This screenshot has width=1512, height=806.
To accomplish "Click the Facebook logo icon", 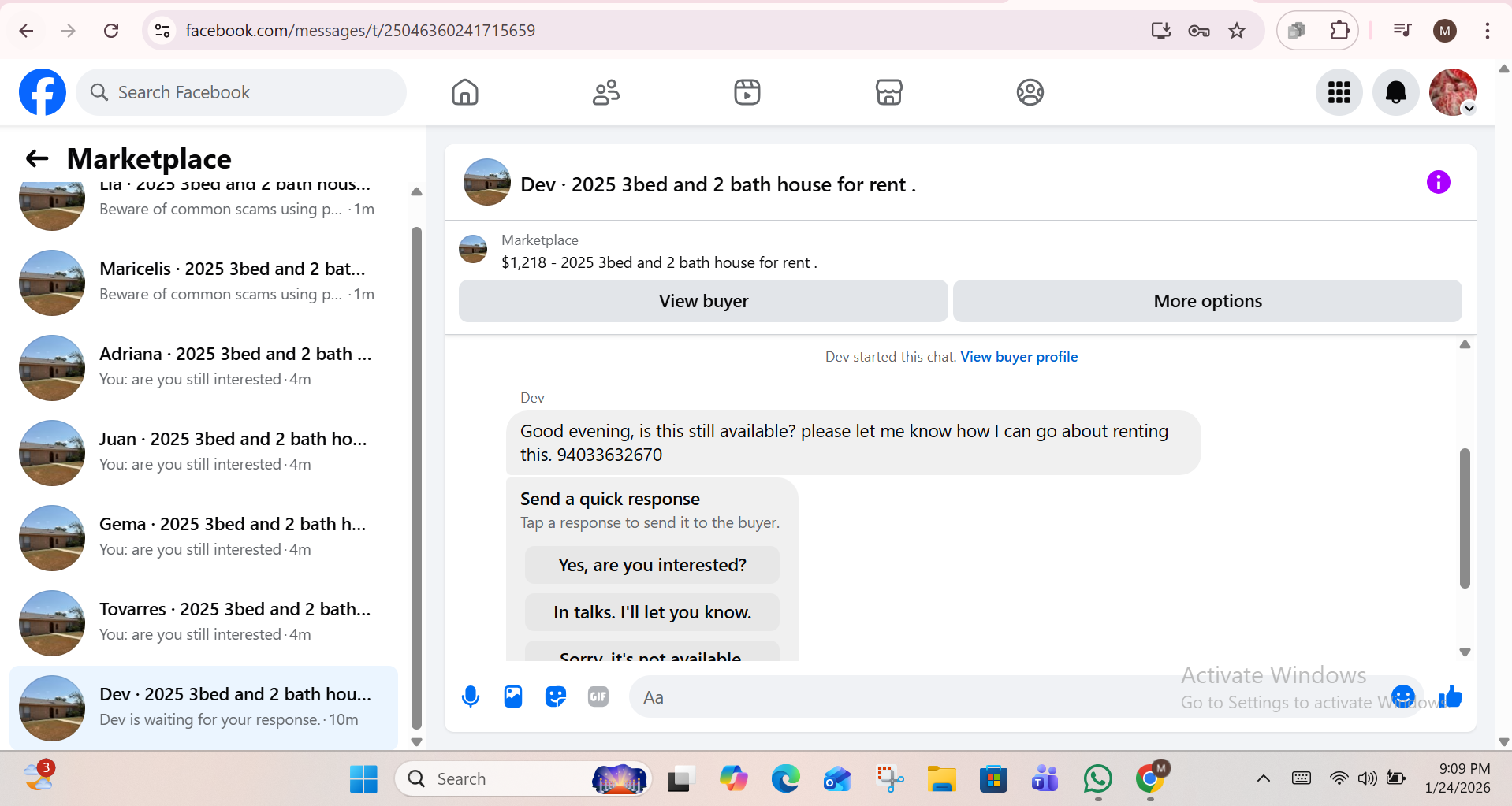I will [x=43, y=92].
